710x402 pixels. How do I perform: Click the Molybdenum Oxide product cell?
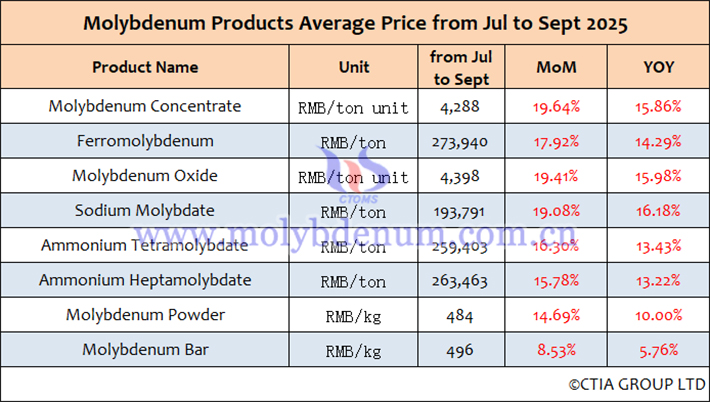145,176
